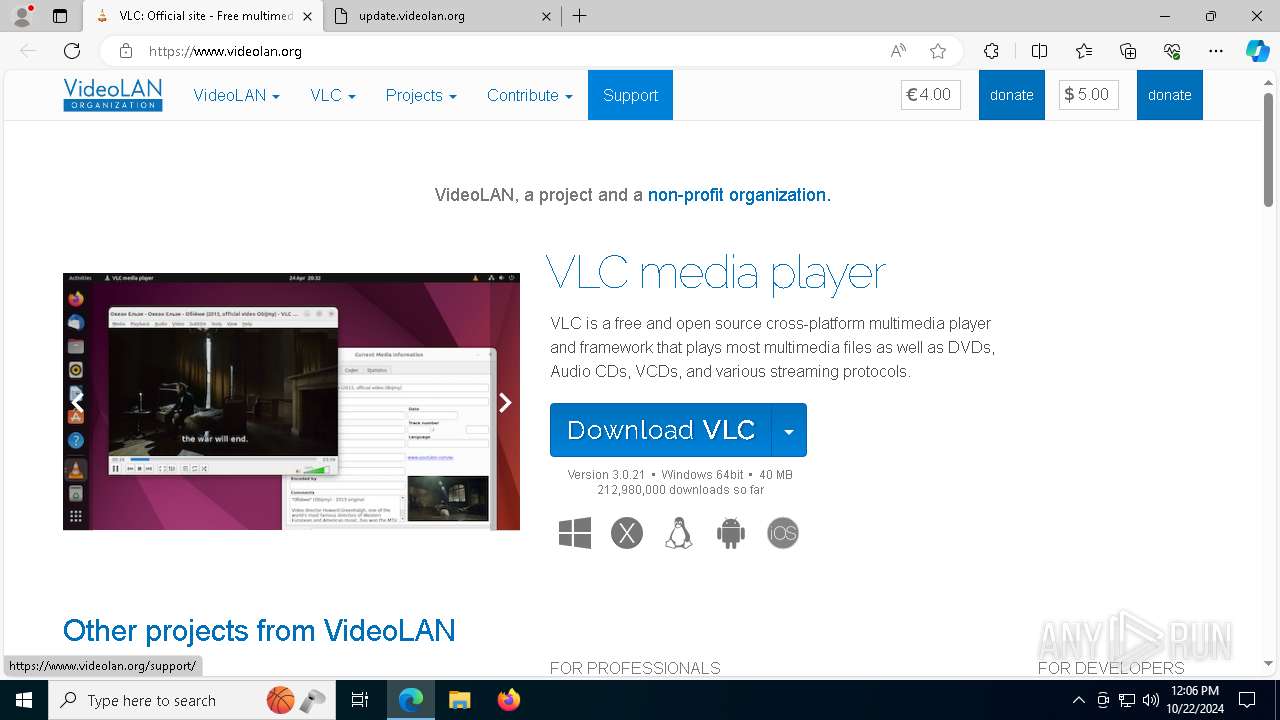1280x720 pixels.
Task: Donate using the euro donate button
Action: click(1011, 95)
